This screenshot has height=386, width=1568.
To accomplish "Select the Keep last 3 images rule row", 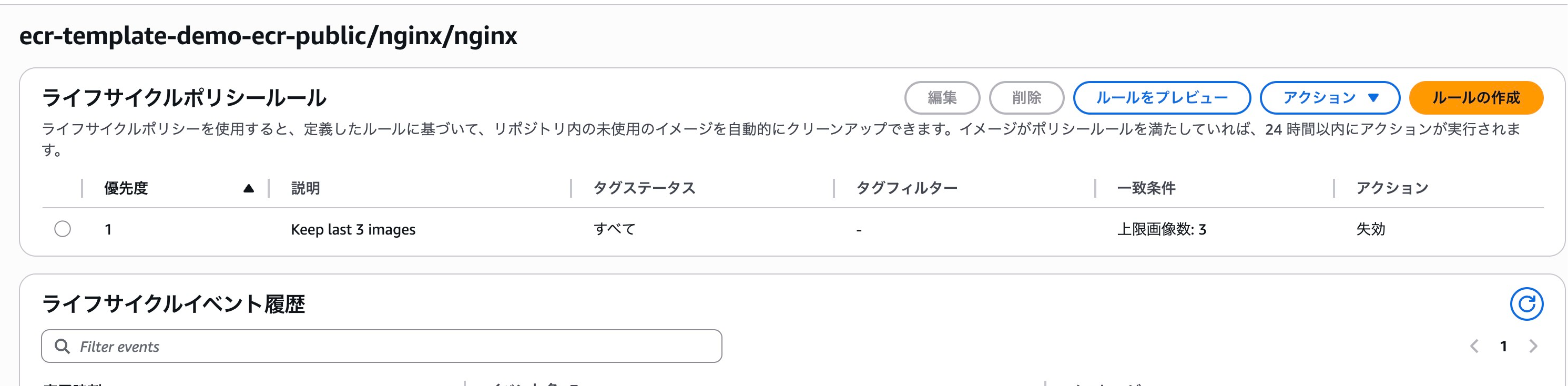I will pyautogui.click(x=352, y=229).
